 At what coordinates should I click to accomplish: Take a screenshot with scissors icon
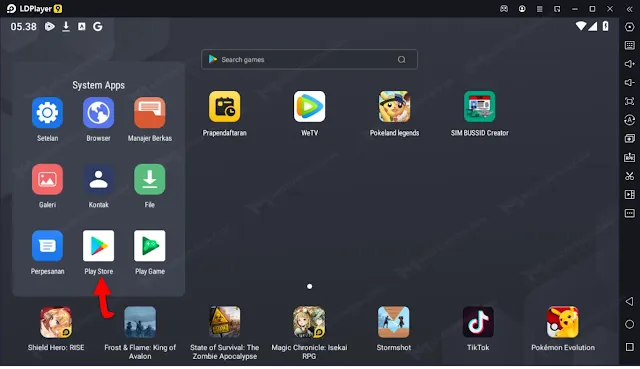[x=629, y=176]
